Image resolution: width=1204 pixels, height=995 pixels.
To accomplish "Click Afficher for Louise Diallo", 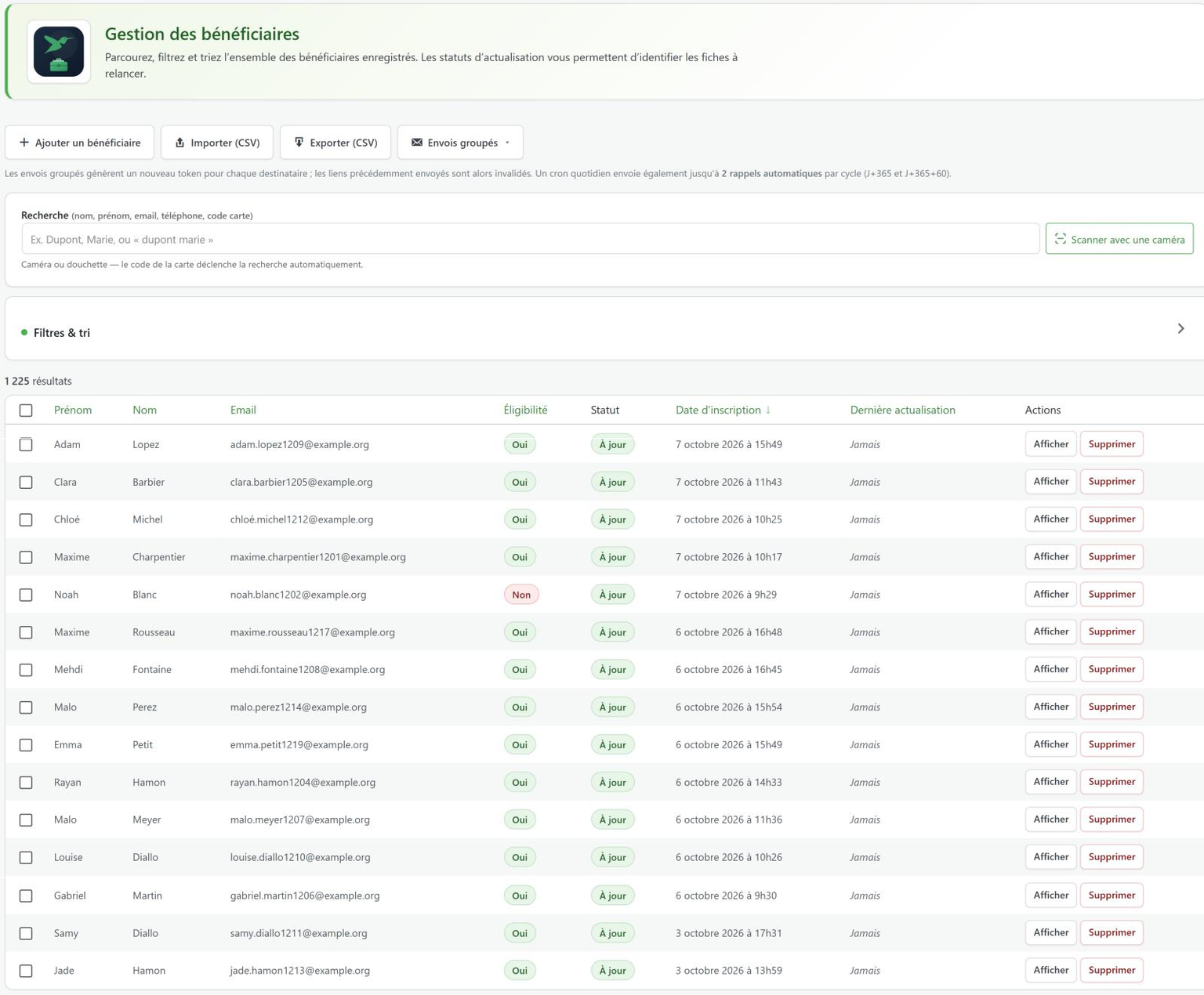I will (1050, 857).
